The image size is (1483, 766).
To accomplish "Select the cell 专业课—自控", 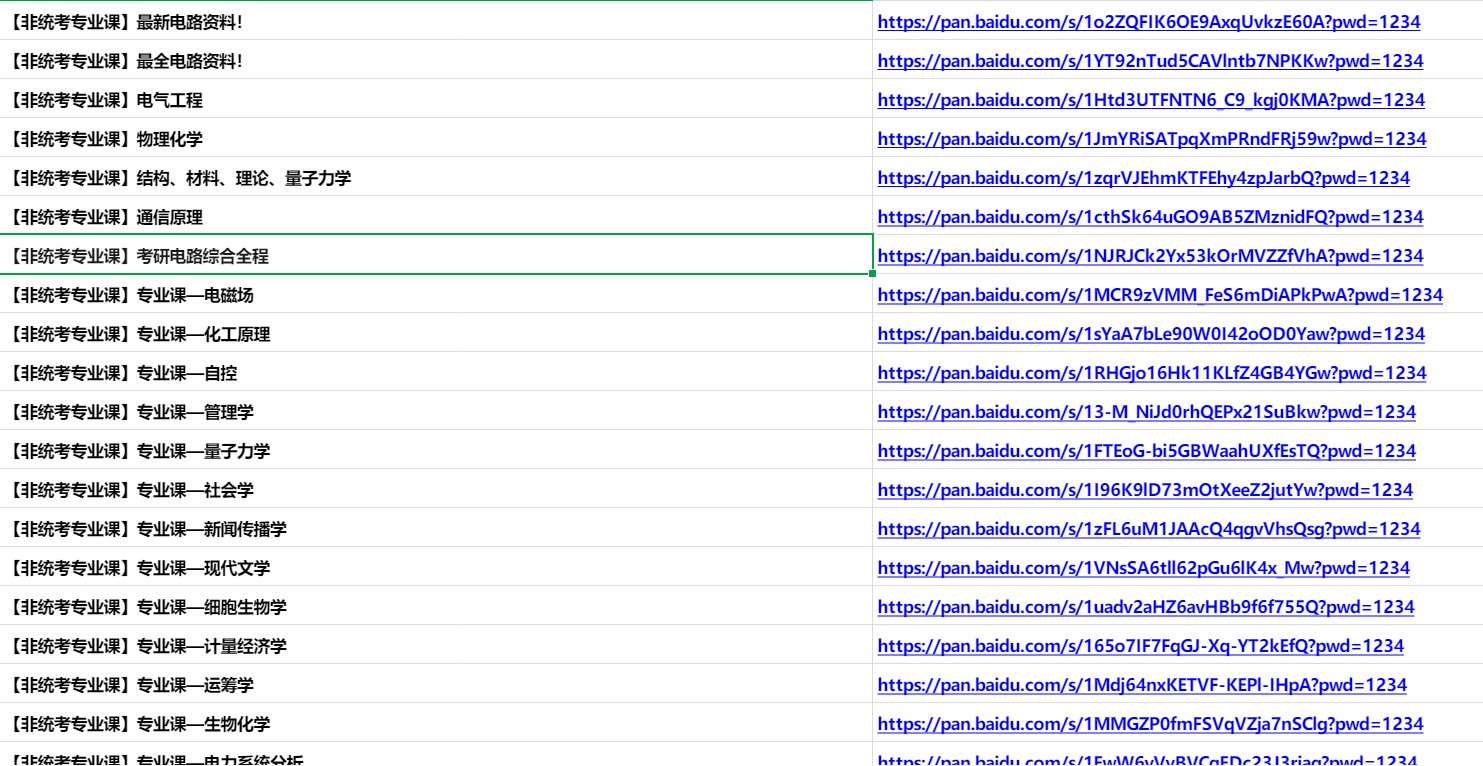I will pos(436,372).
